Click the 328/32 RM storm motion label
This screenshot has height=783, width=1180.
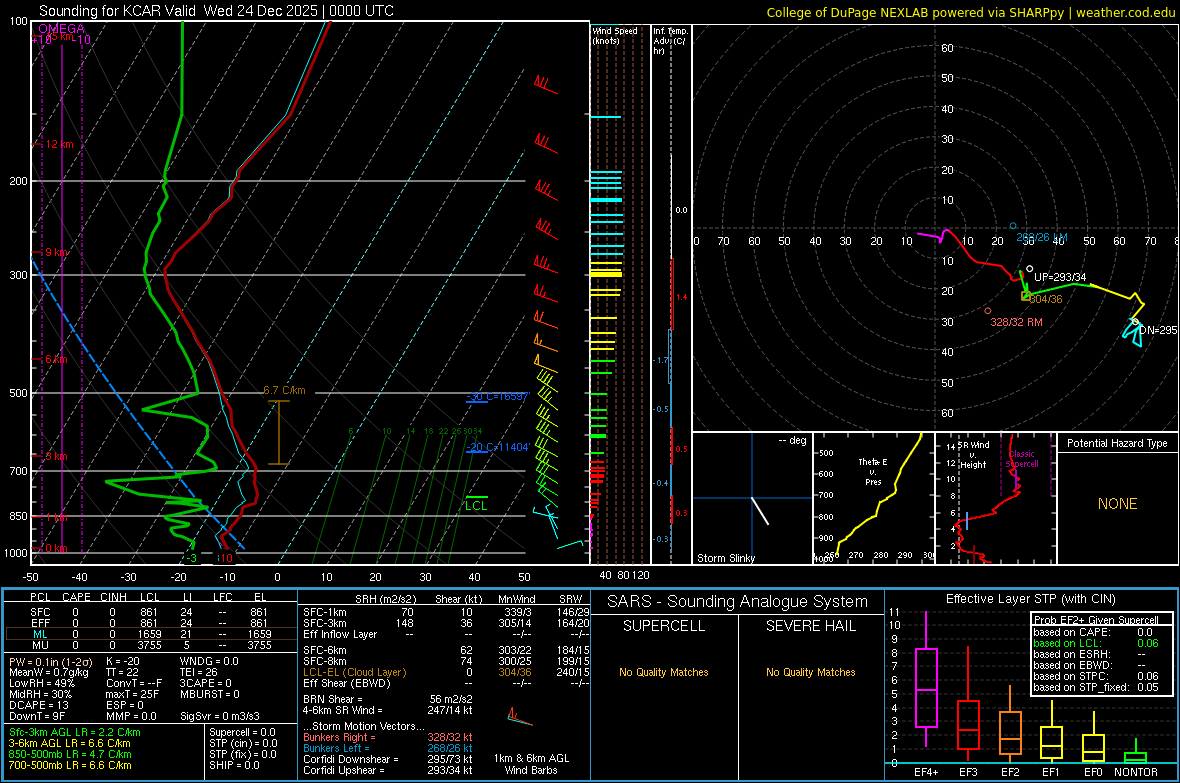(x=1016, y=321)
